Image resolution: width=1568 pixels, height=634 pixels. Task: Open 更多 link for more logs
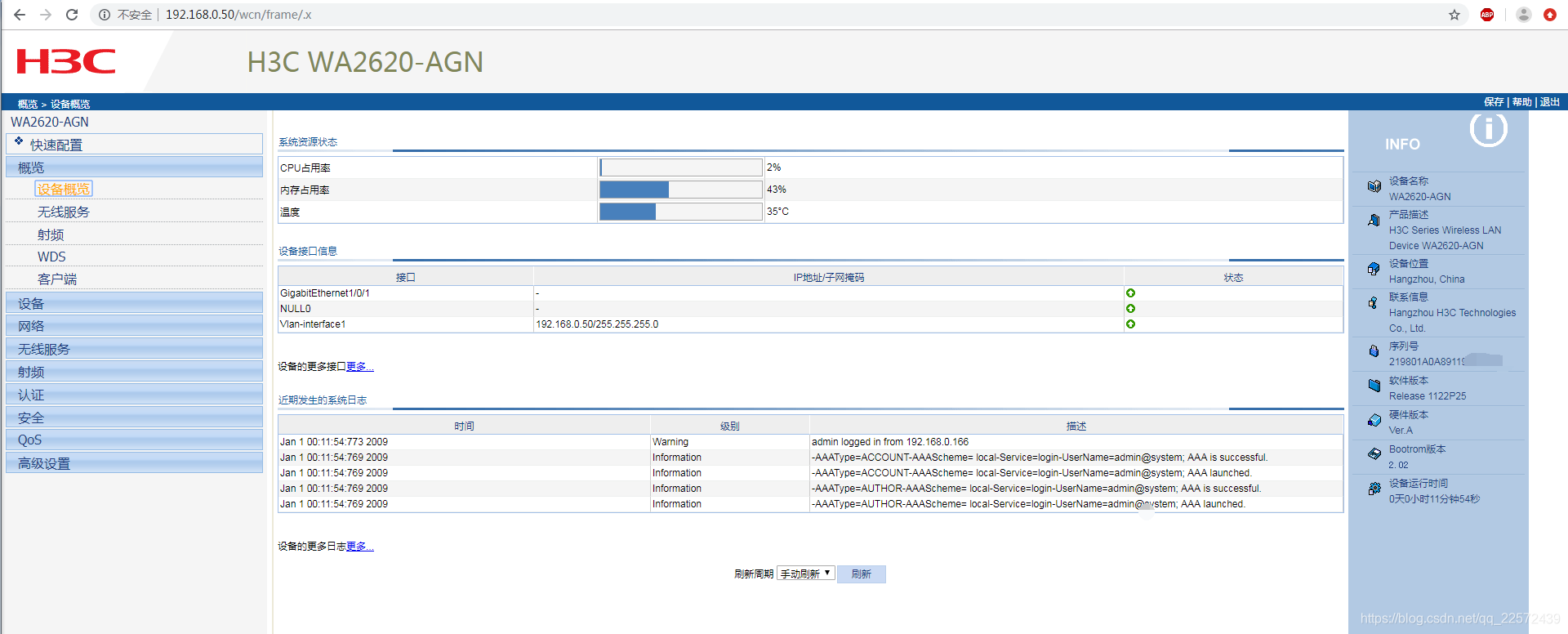click(360, 546)
